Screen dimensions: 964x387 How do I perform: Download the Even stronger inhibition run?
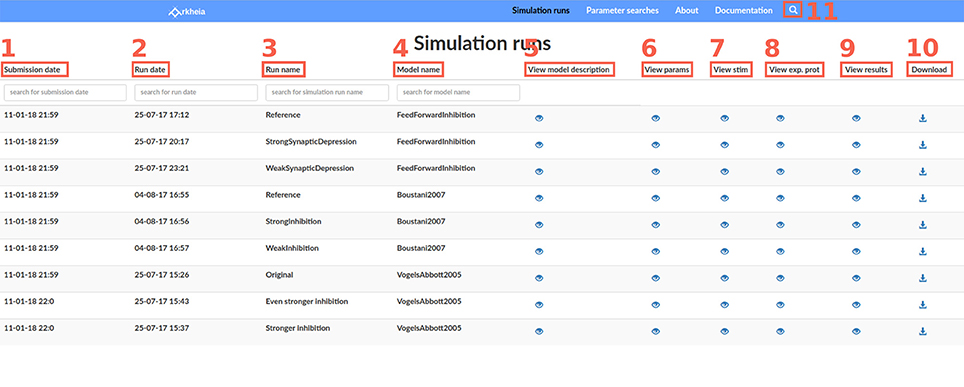(x=922, y=305)
